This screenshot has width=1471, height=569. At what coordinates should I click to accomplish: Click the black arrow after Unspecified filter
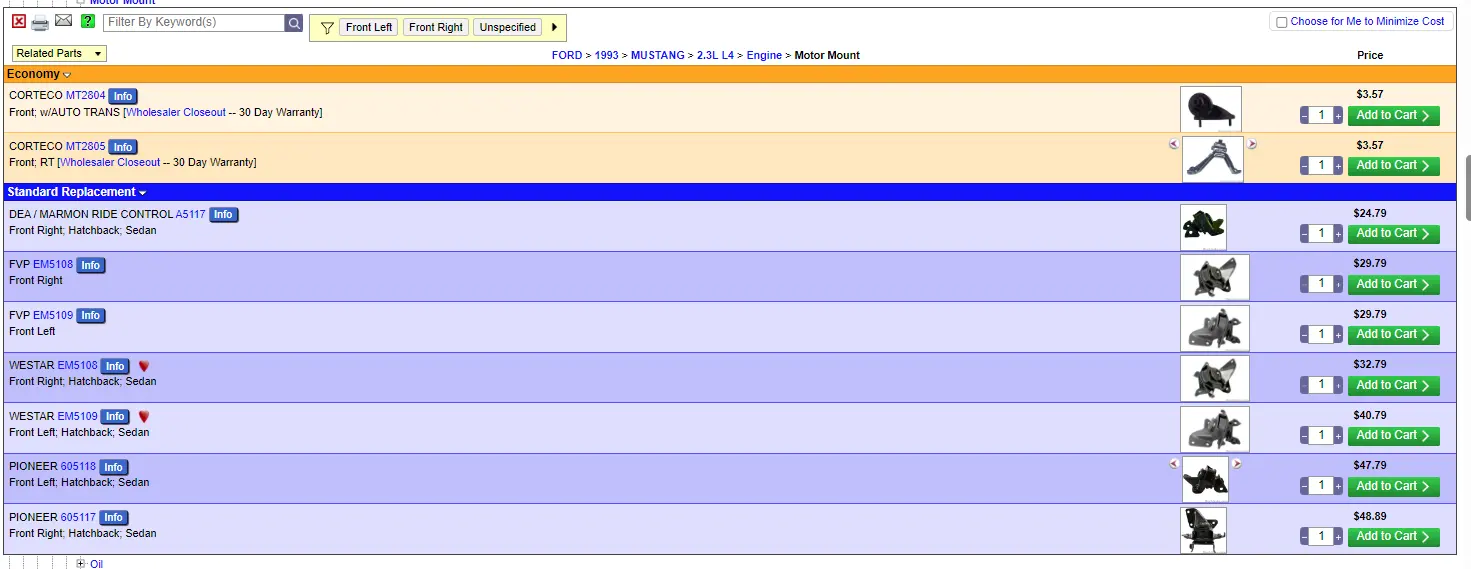555,27
